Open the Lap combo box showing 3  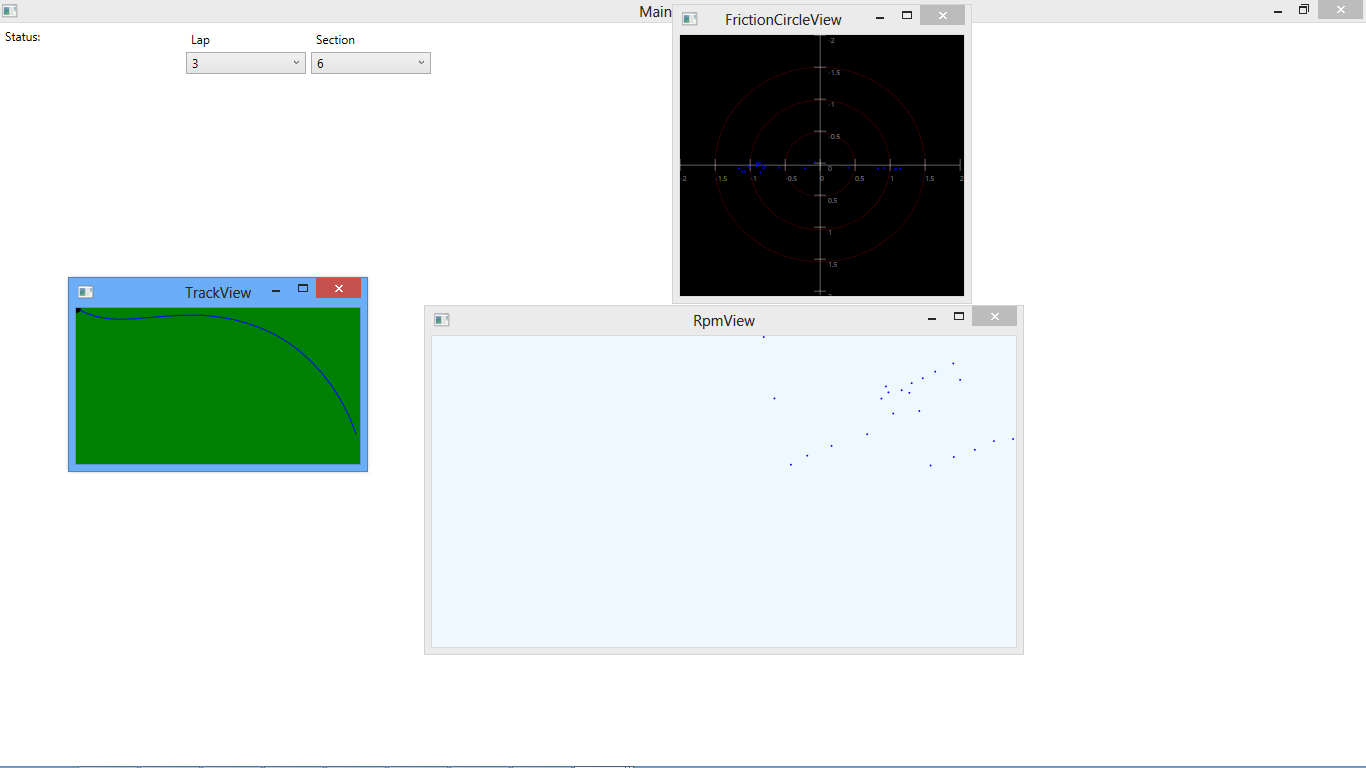[x=246, y=63]
